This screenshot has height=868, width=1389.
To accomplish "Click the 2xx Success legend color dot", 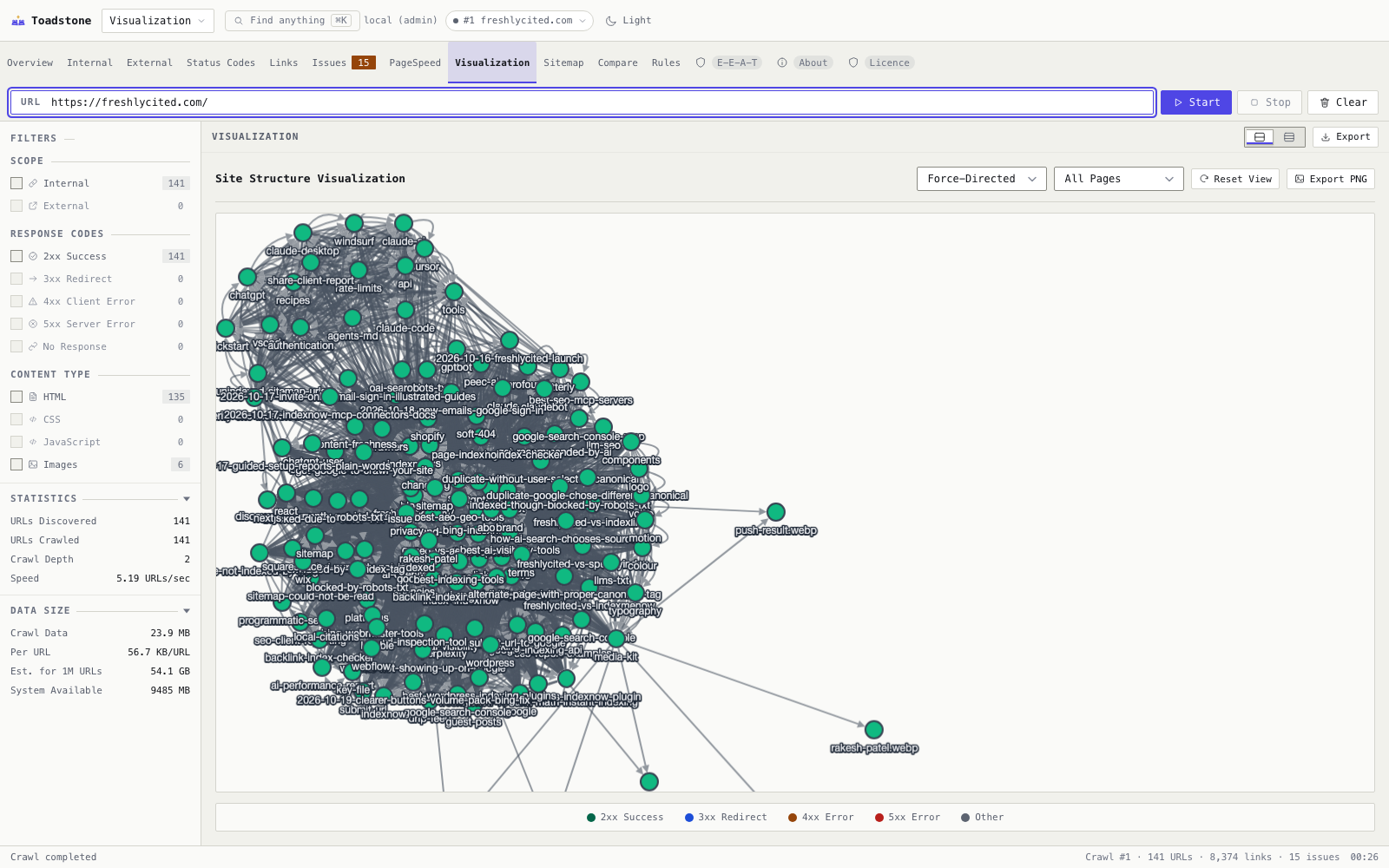I will coord(591,818).
